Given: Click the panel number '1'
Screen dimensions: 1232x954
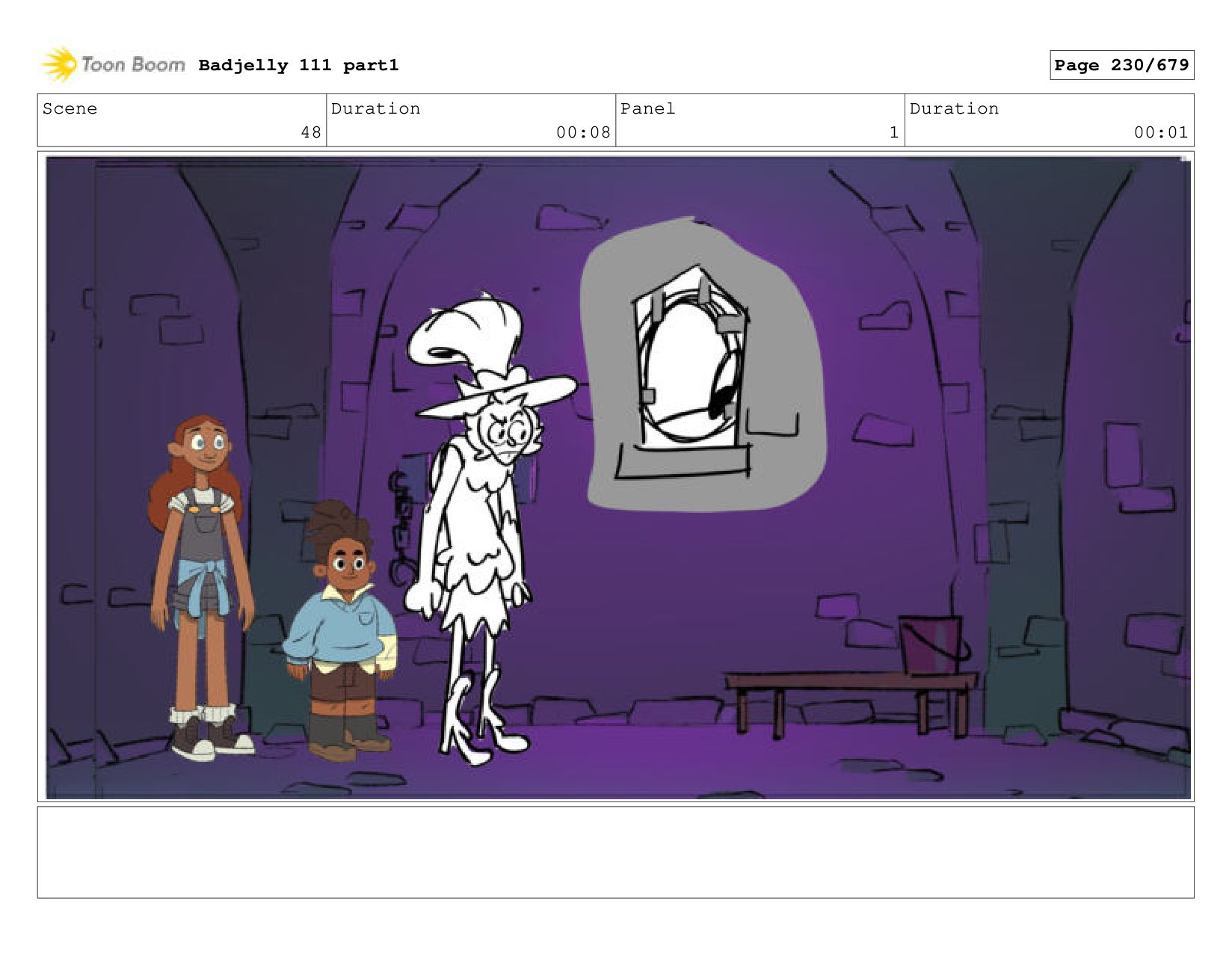Looking at the screenshot, I should point(893,132).
